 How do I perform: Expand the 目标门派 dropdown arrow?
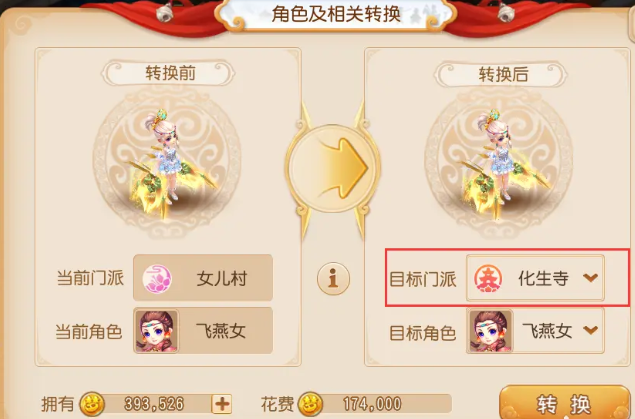coord(590,278)
